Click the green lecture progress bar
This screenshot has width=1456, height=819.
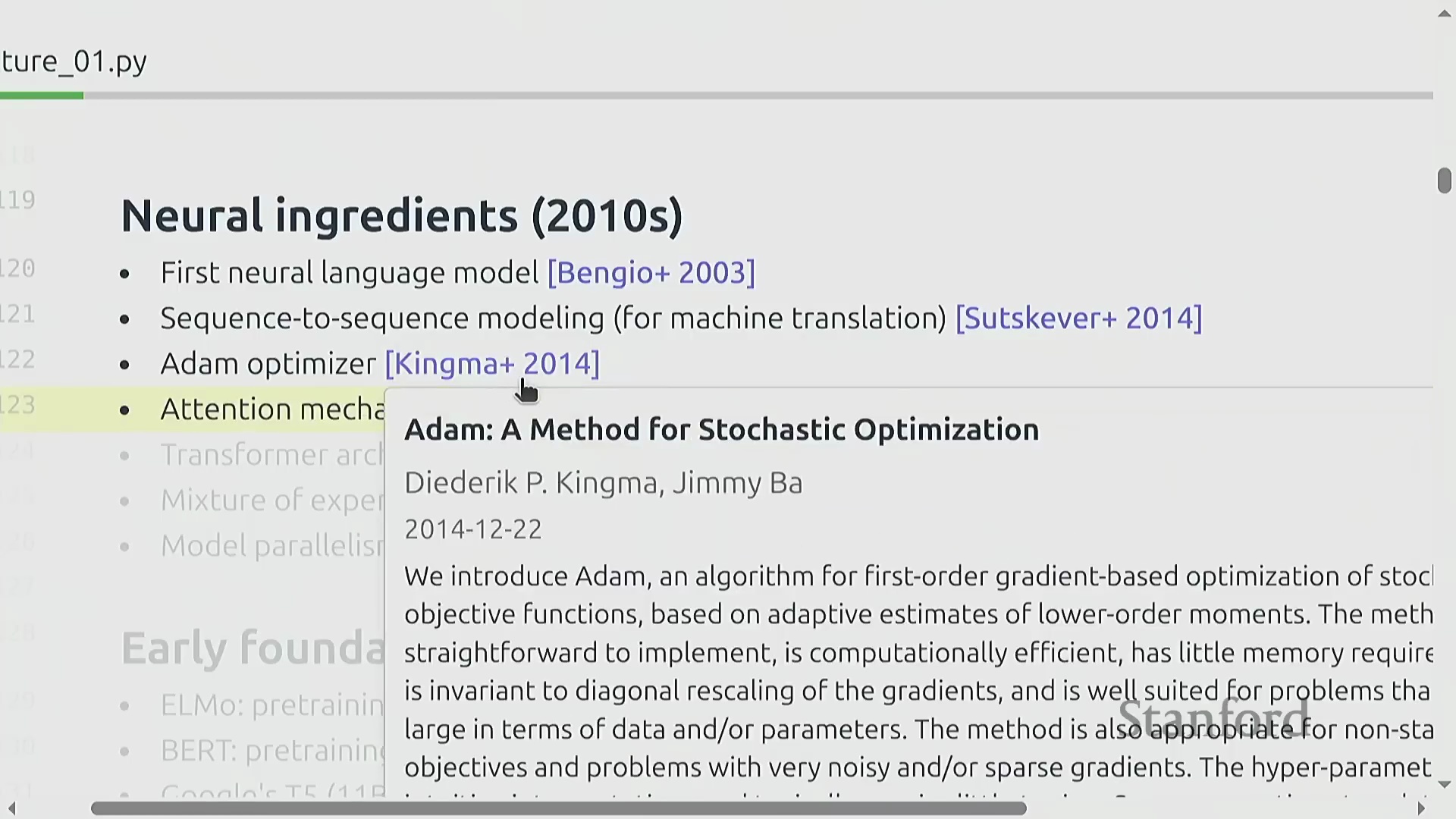point(42,96)
